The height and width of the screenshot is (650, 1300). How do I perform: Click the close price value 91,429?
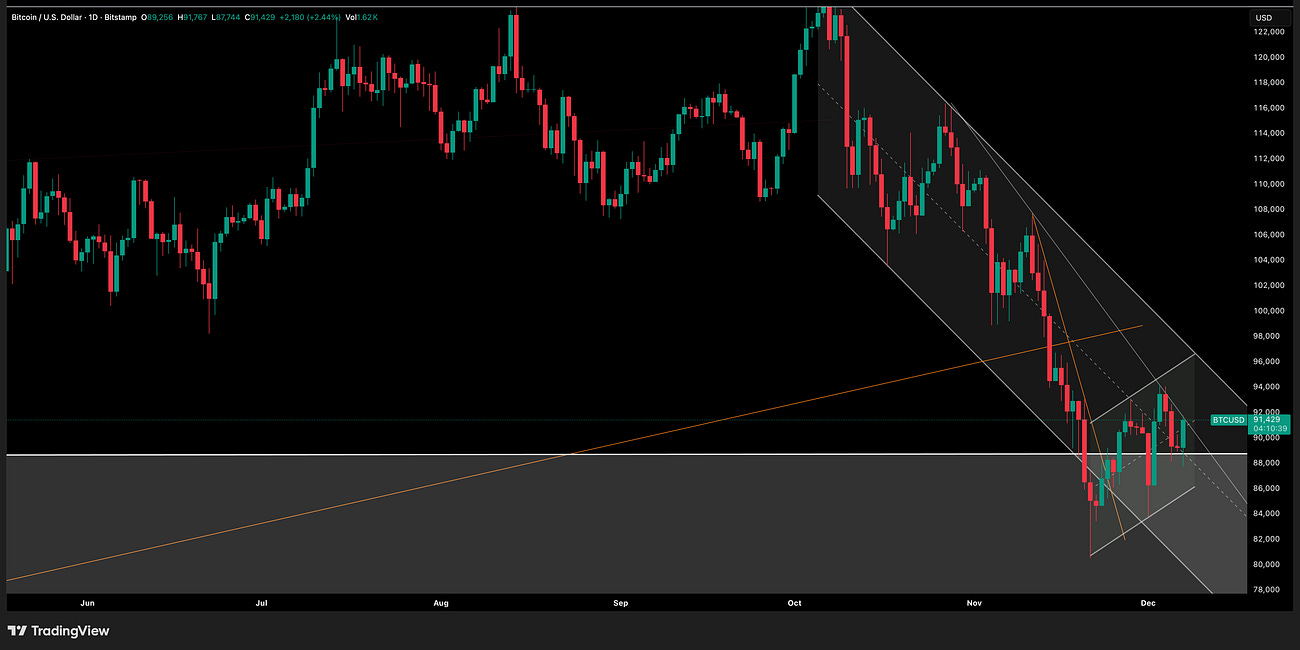point(261,17)
